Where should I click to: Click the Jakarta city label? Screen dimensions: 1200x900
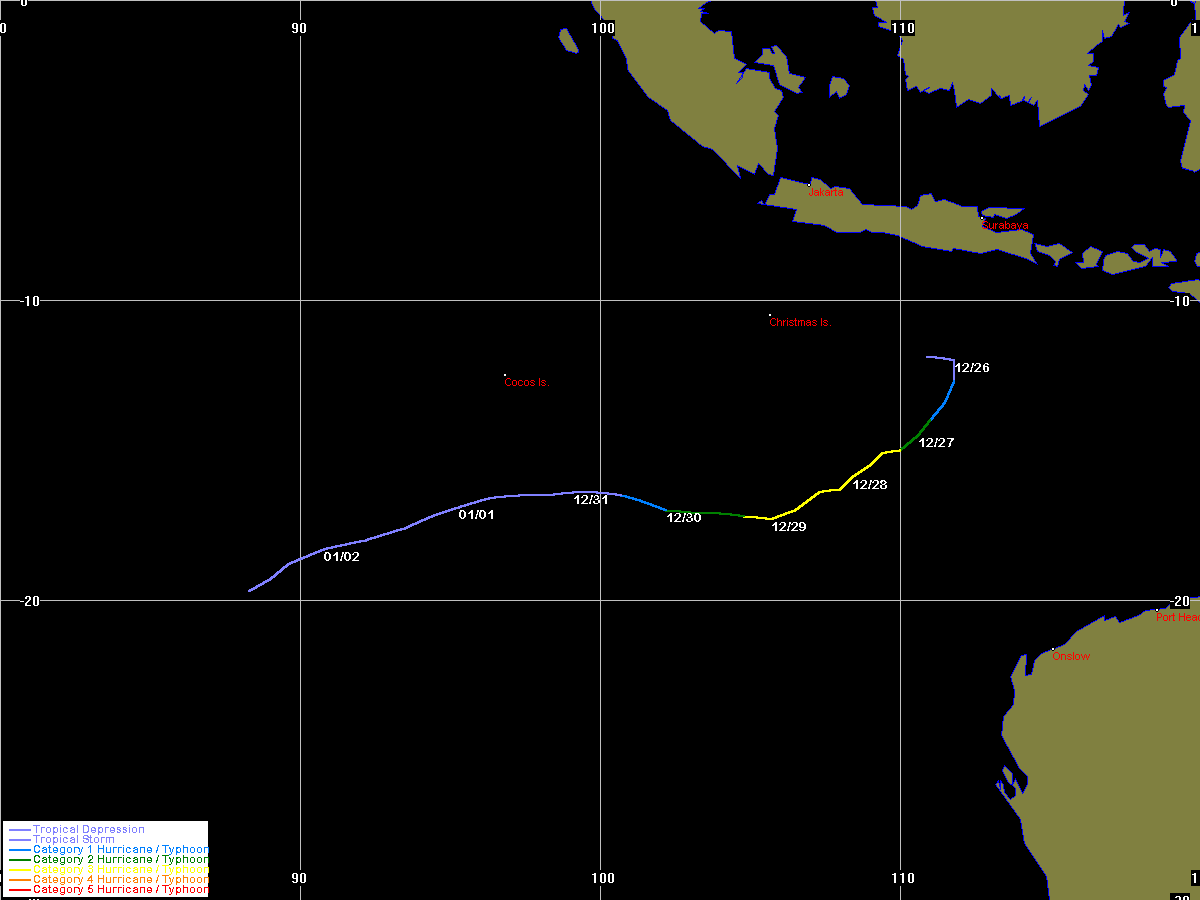click(827, 192)
